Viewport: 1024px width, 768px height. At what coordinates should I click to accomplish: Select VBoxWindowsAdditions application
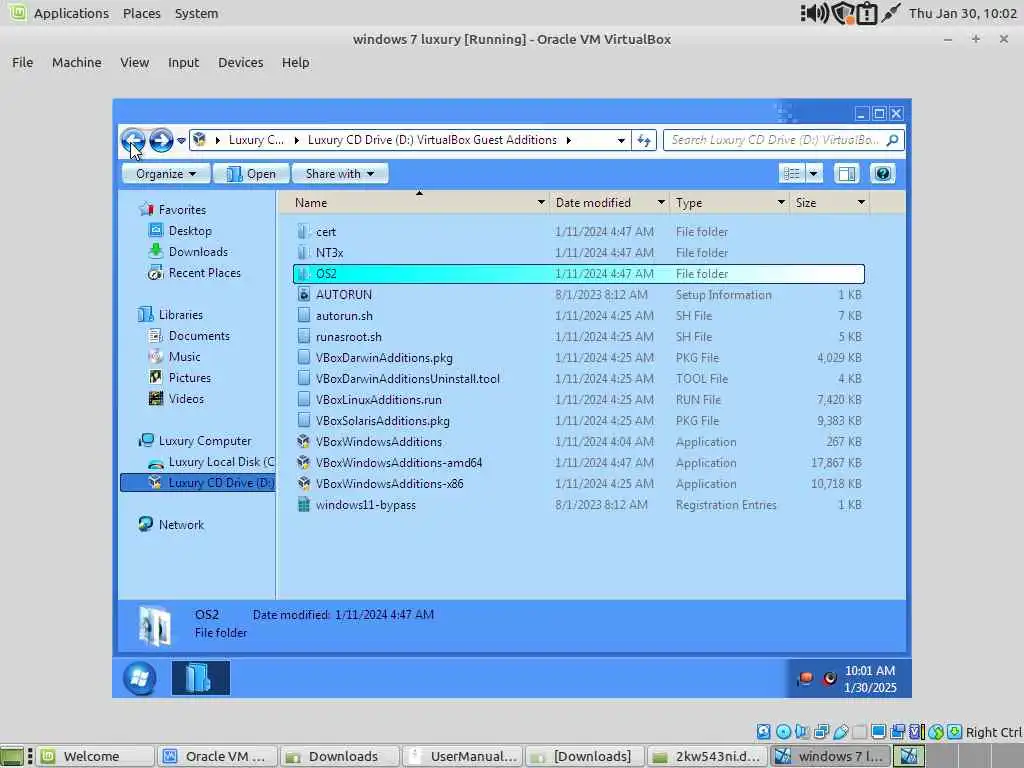(x=378, y=442)
